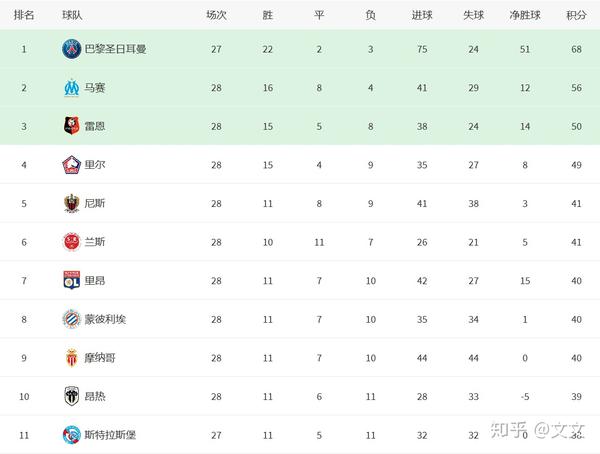Click the 球队 team column header
Viewport: 600px width, 454px height.
72,15
